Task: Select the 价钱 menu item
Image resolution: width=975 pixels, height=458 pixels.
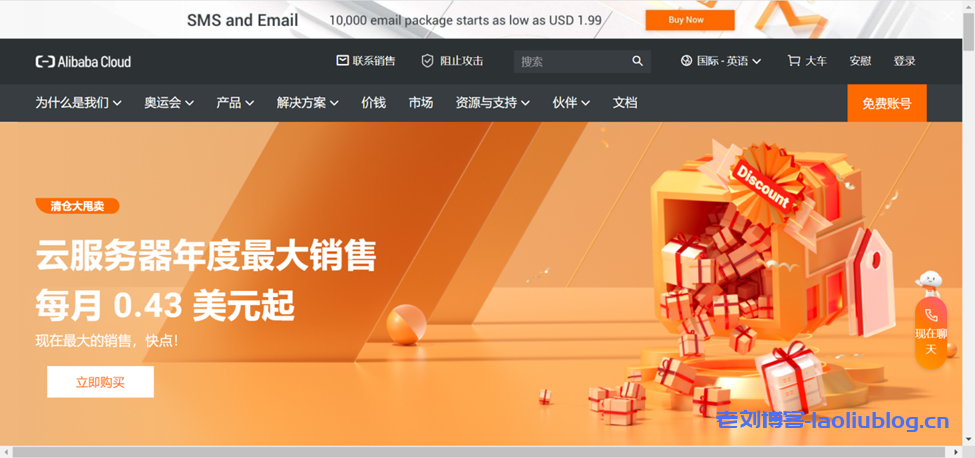Action: coord(373,103)
